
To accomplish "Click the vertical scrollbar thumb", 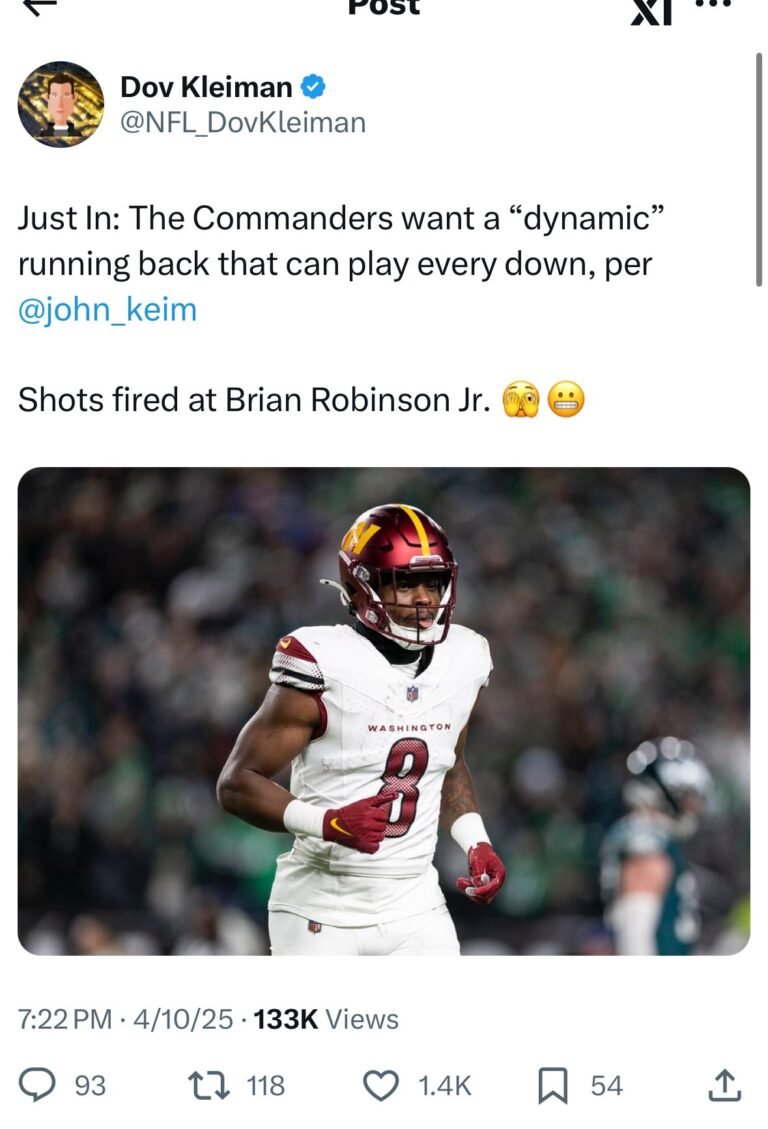I will point(759,169).
